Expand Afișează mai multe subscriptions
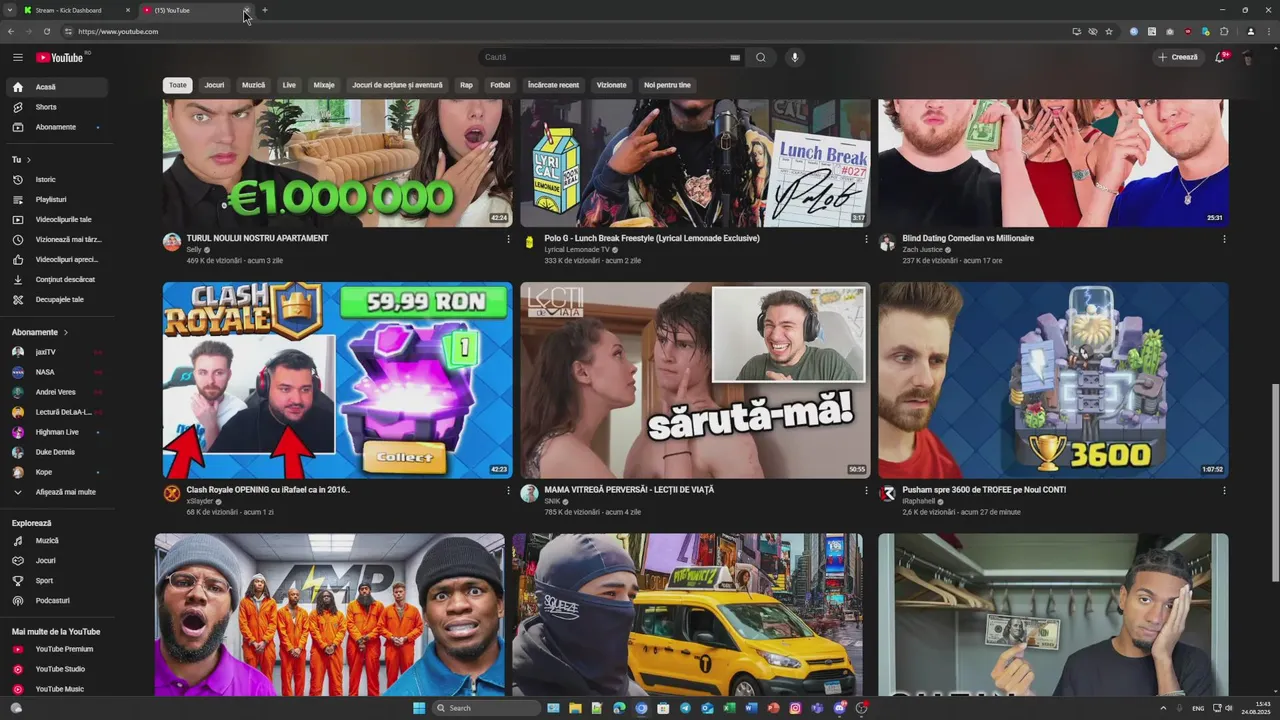1280x720 pixels. click(x=55, y=492)
